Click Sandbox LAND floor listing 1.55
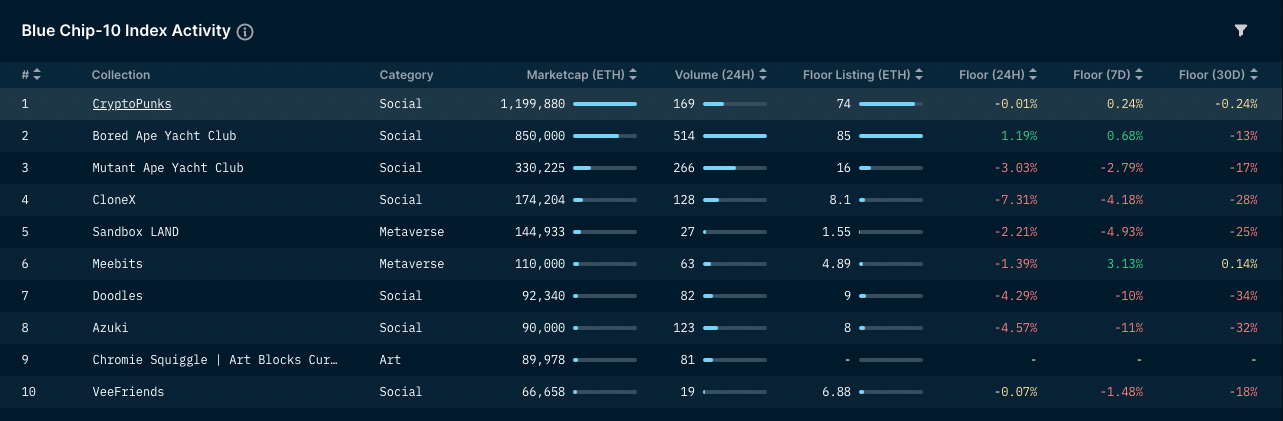 tap(836, 232)
